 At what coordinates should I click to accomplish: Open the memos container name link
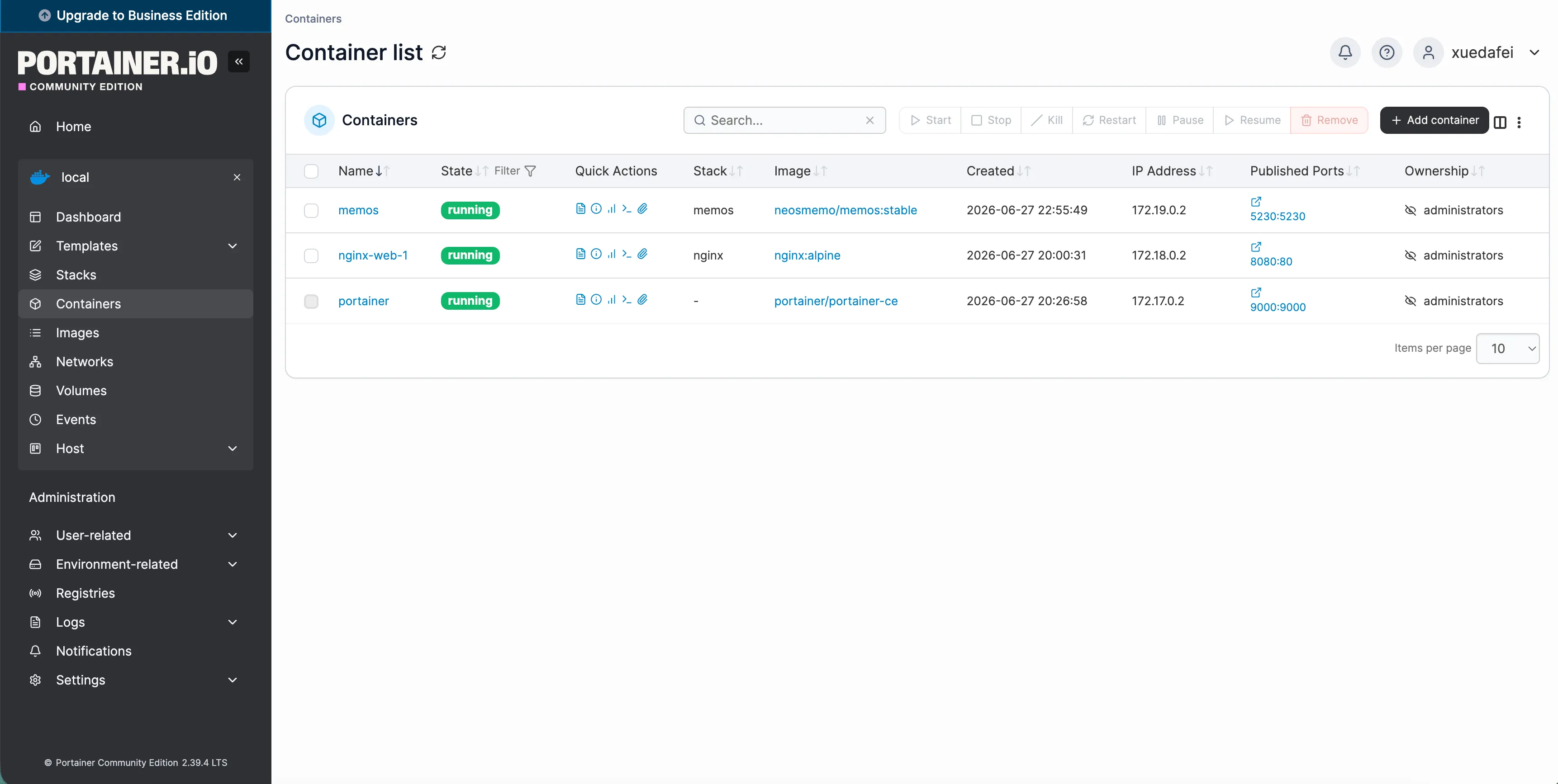pyautogui.click(x=359, y=210)
